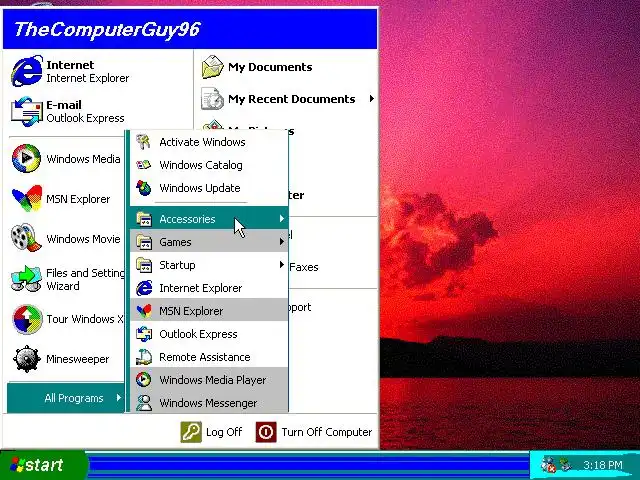Click the Startup folder icon
The image size is (640, 480).
(x=144, y=265)
